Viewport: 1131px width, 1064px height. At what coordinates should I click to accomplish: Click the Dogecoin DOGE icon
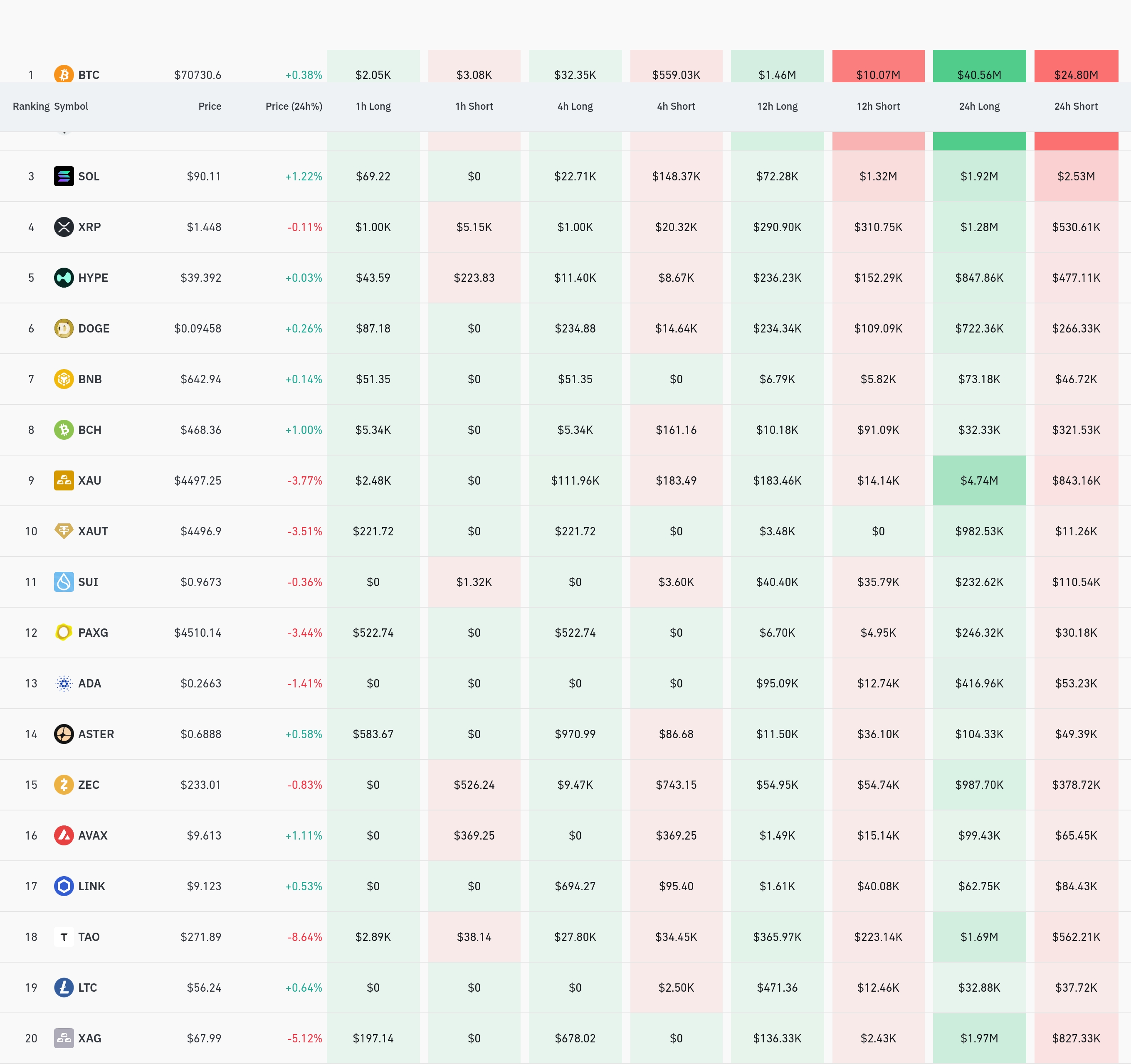[64, 328]
